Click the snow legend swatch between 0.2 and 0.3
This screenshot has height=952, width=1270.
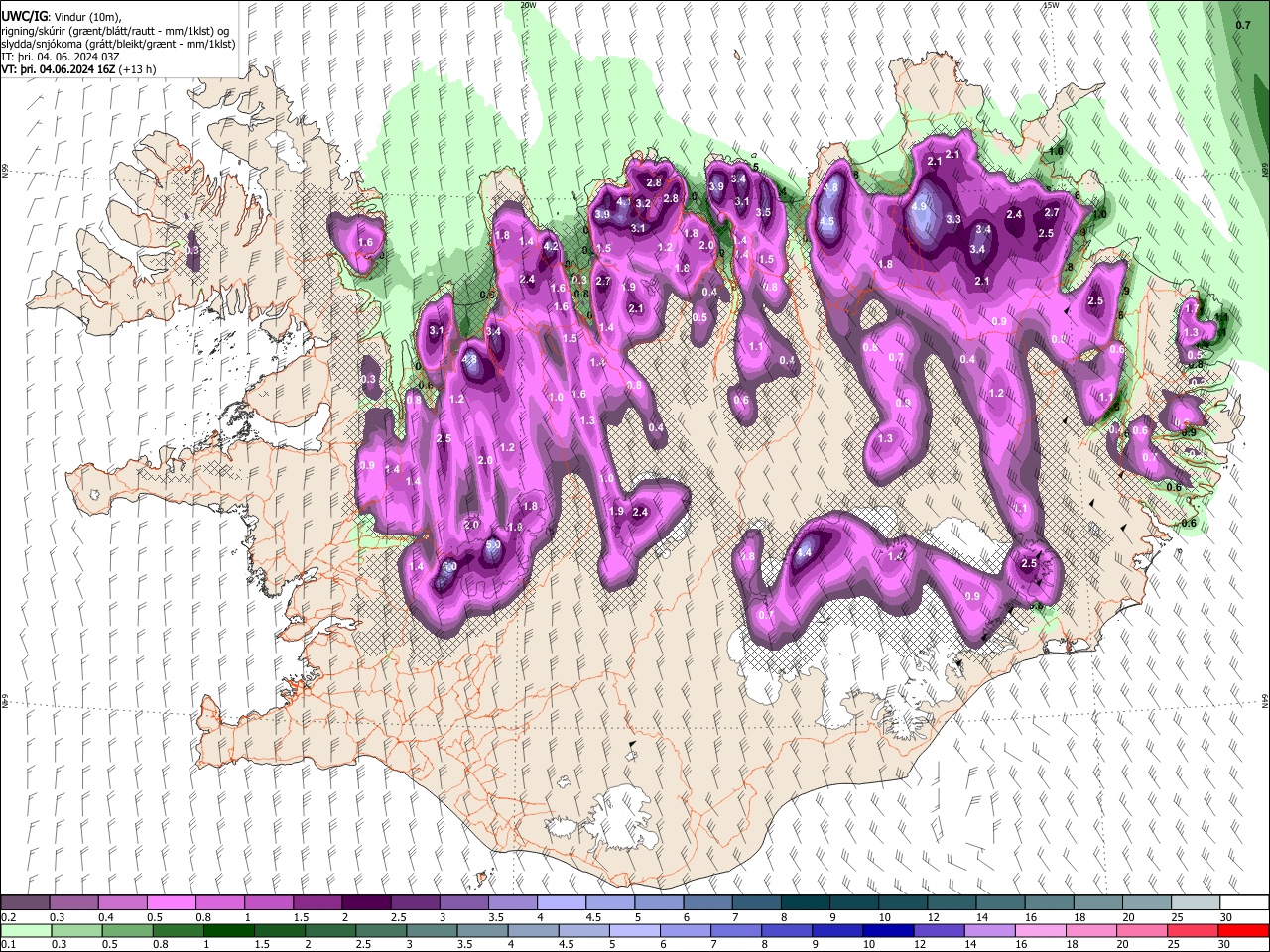click(26, 902)
